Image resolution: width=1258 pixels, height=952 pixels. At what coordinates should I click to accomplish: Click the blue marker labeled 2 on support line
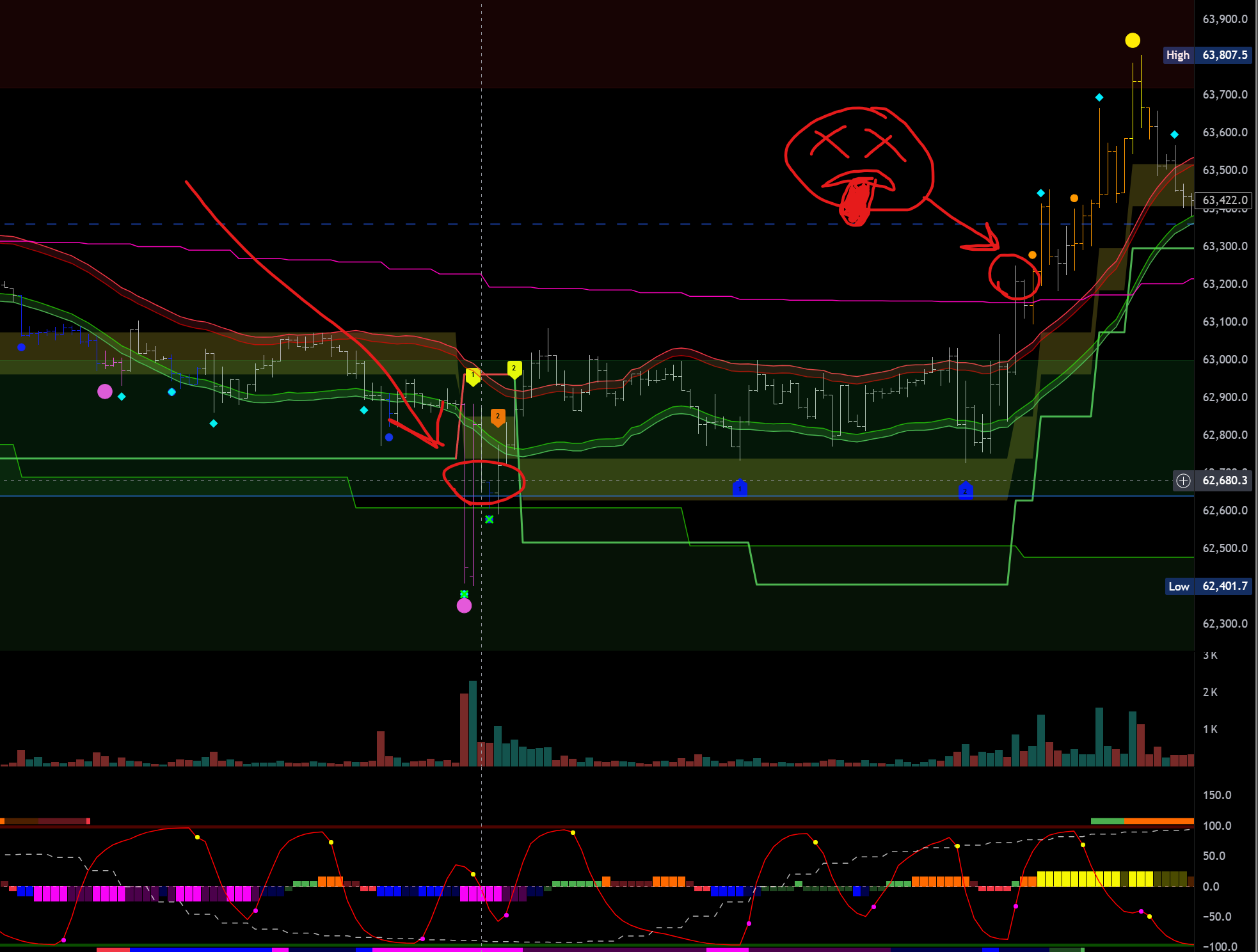point(966,491)
